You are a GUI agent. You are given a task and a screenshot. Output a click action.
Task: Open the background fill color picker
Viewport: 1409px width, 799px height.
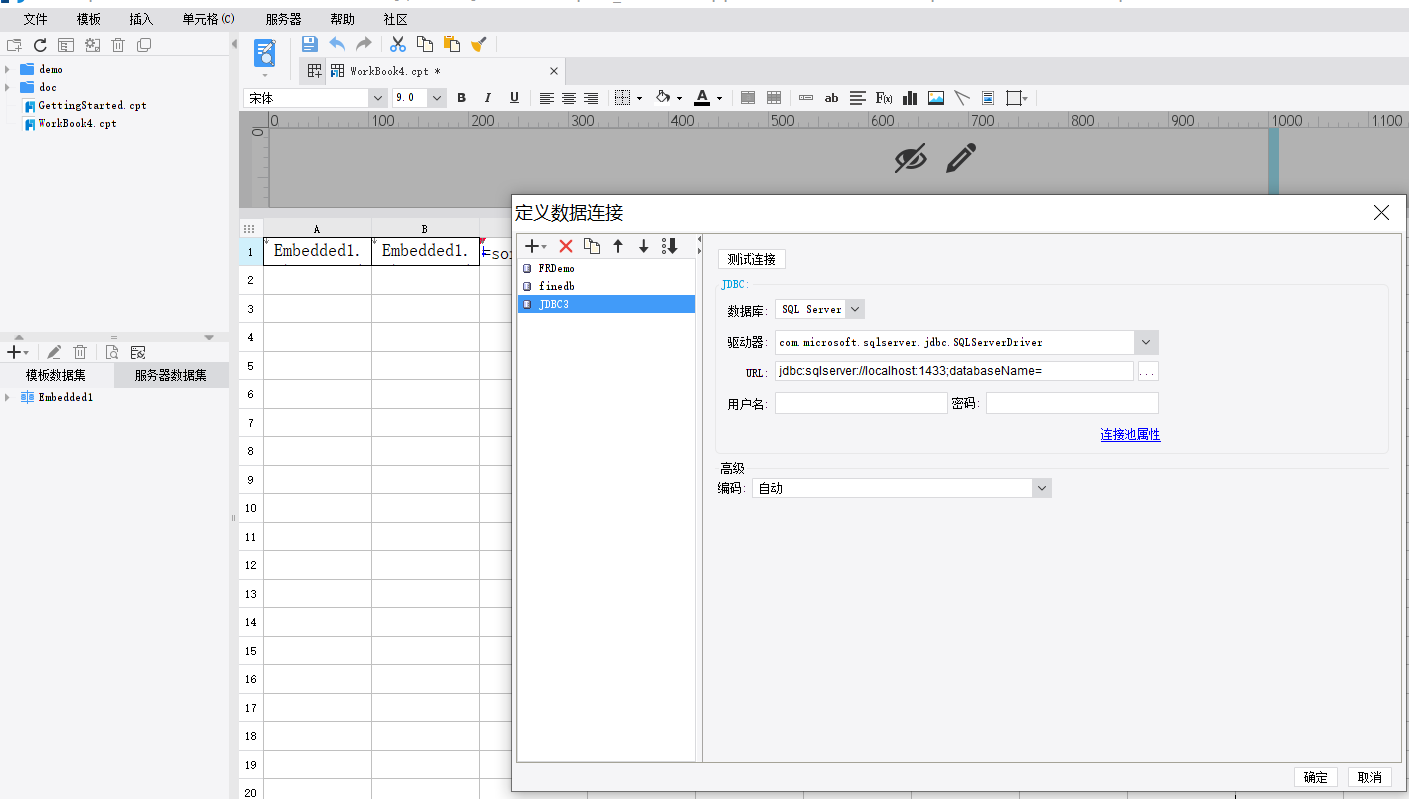click(667, 98)
